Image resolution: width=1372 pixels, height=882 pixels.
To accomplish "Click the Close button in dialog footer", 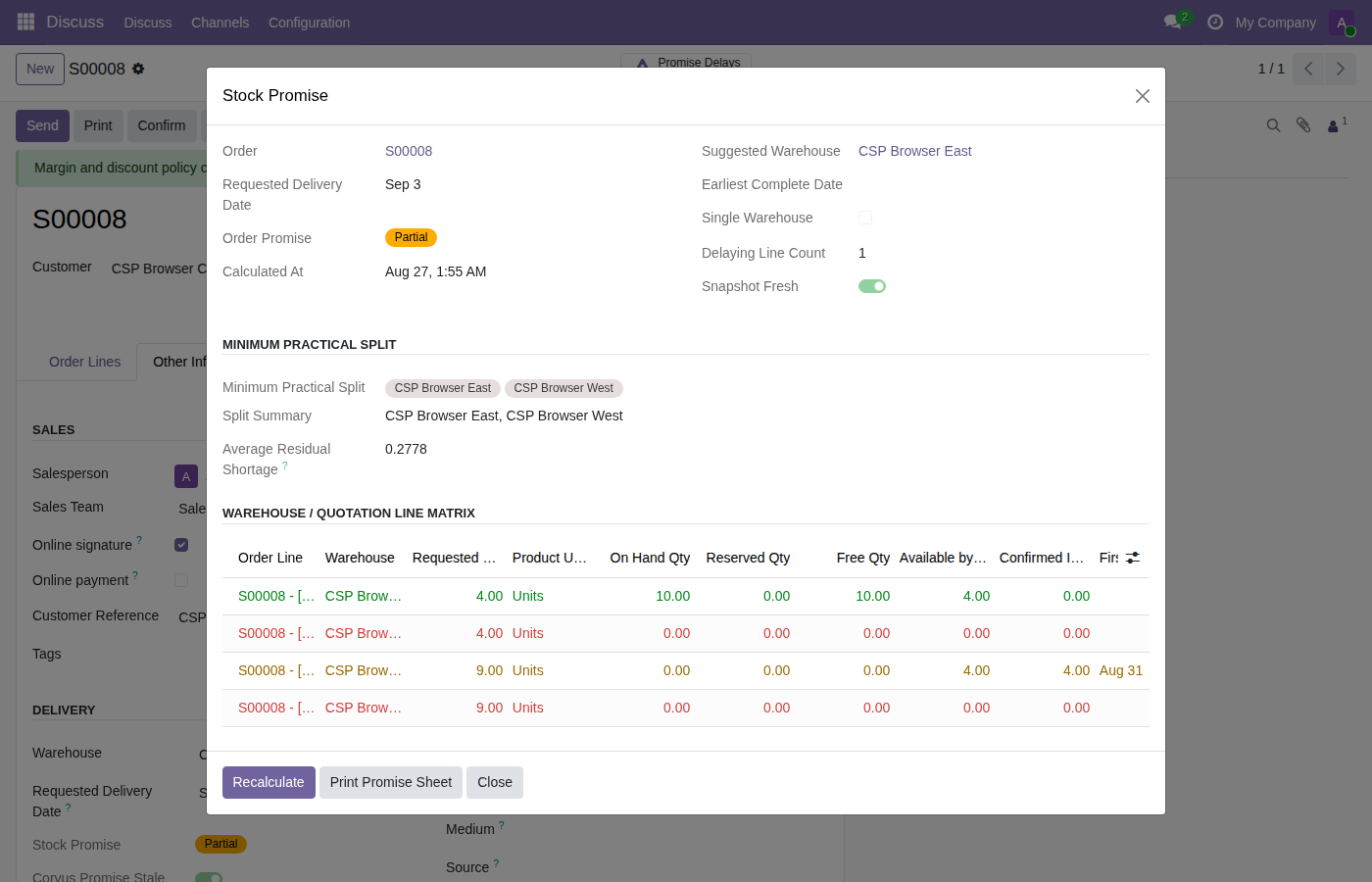I will click(495, 782).
